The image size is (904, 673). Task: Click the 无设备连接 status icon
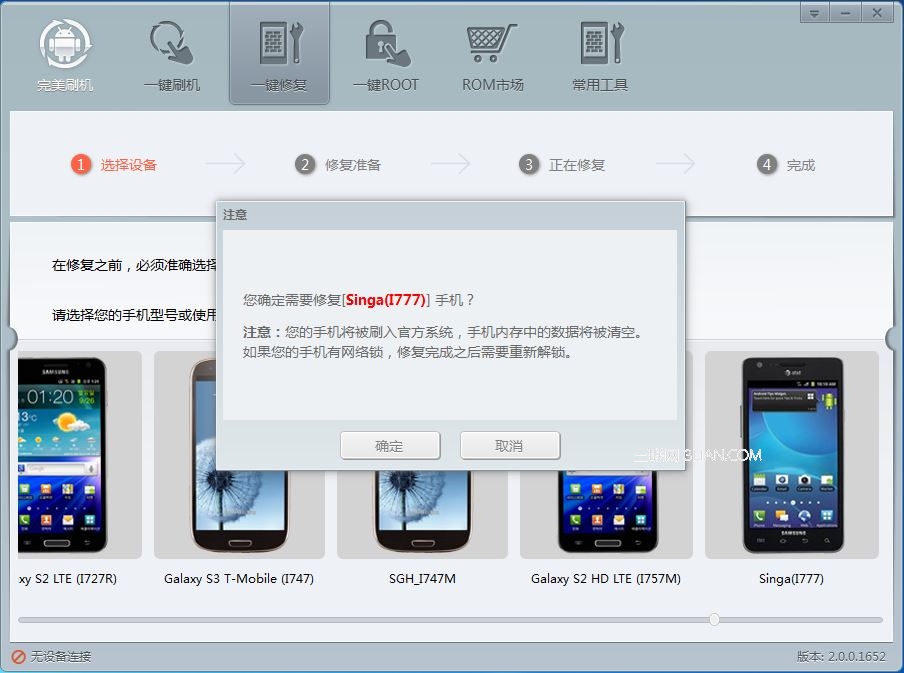(18, 657)
